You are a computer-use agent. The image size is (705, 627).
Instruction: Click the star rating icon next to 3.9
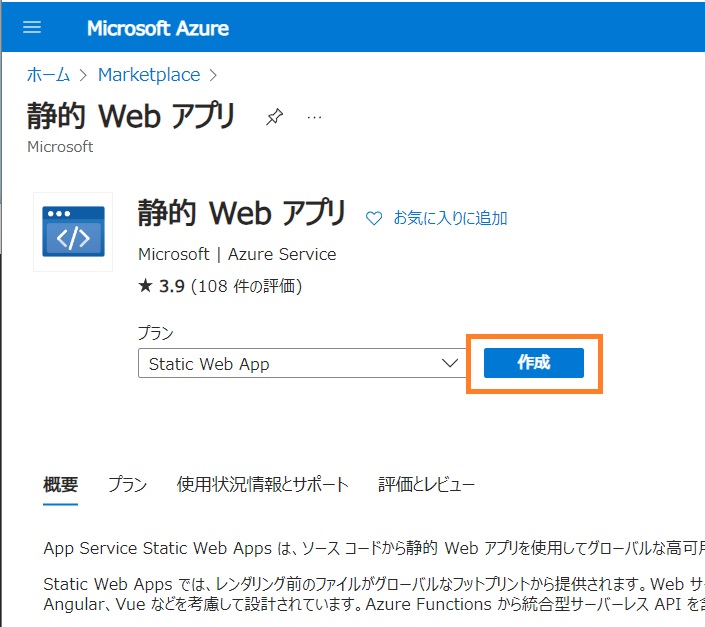145,287
